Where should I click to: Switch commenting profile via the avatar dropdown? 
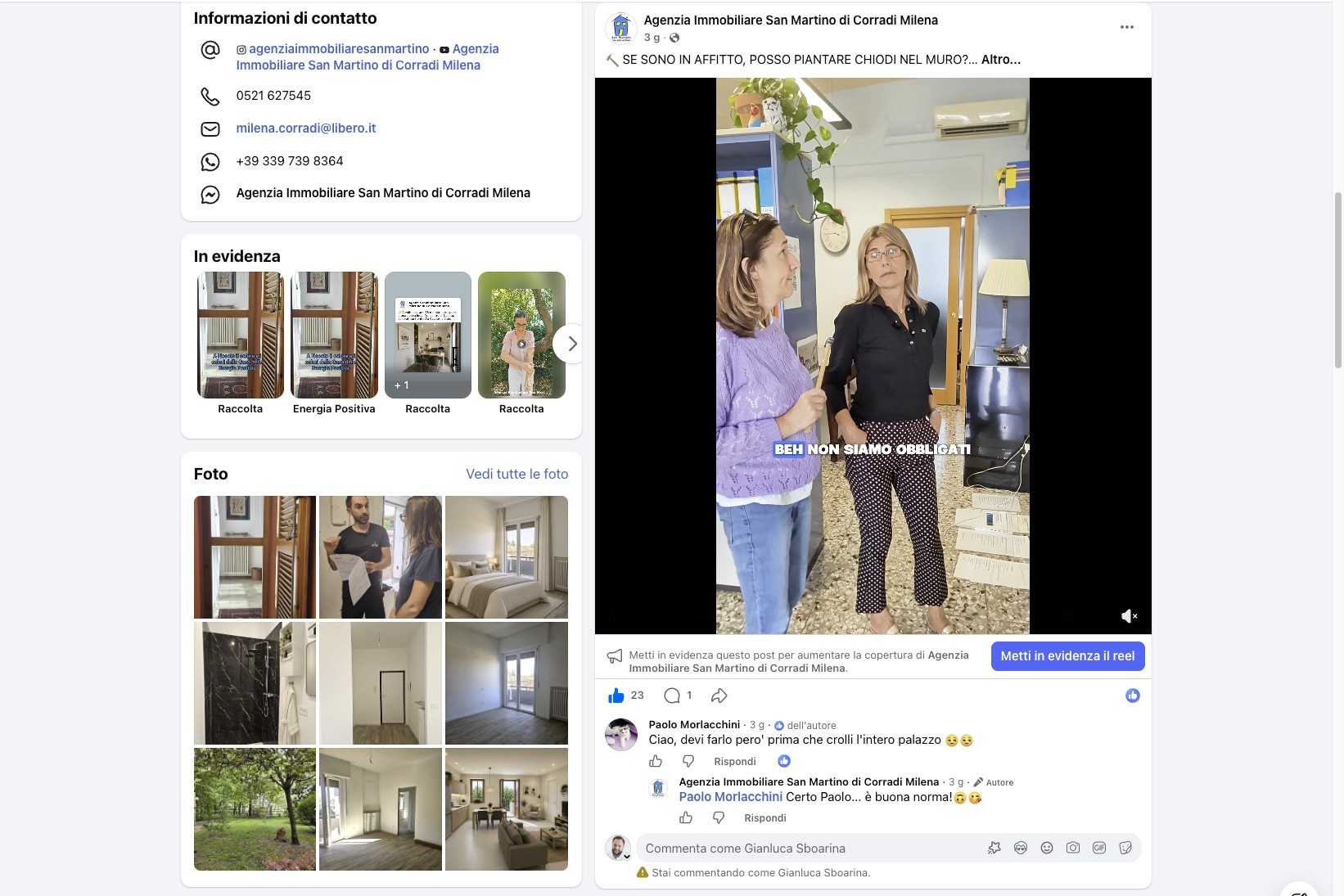click(x=618, y=848)
